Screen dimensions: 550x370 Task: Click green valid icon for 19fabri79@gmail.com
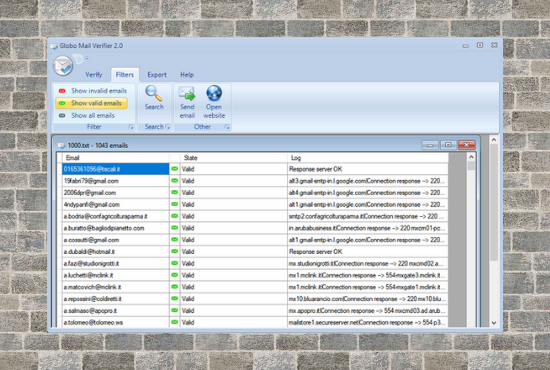[x=174, y=181]
